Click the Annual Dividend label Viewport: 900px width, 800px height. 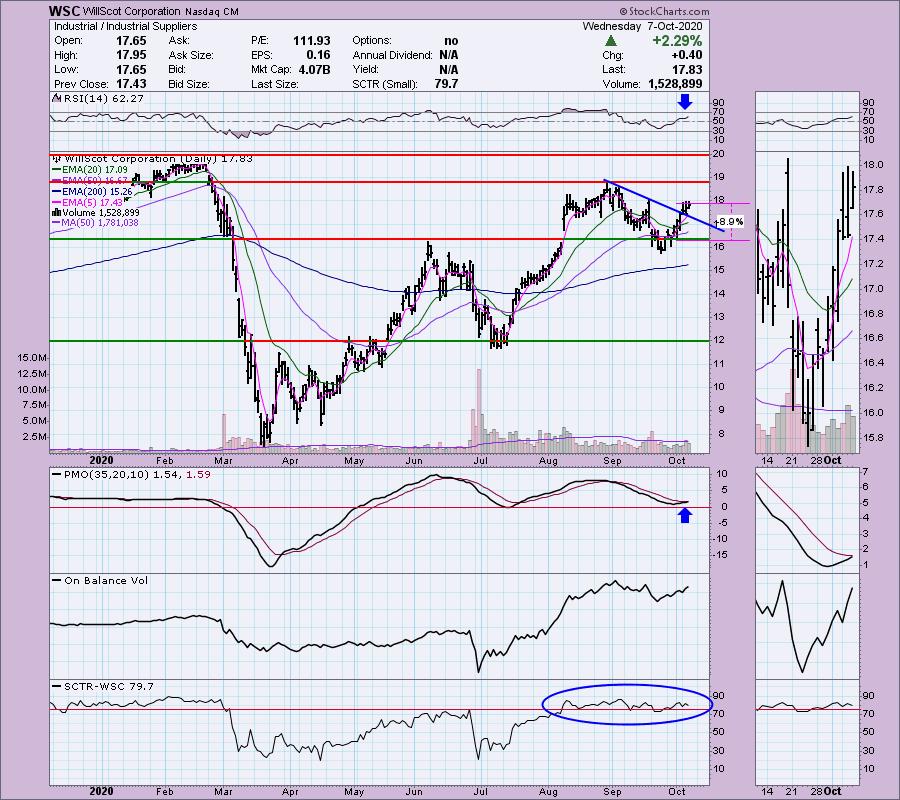click(x=393, y=55)
